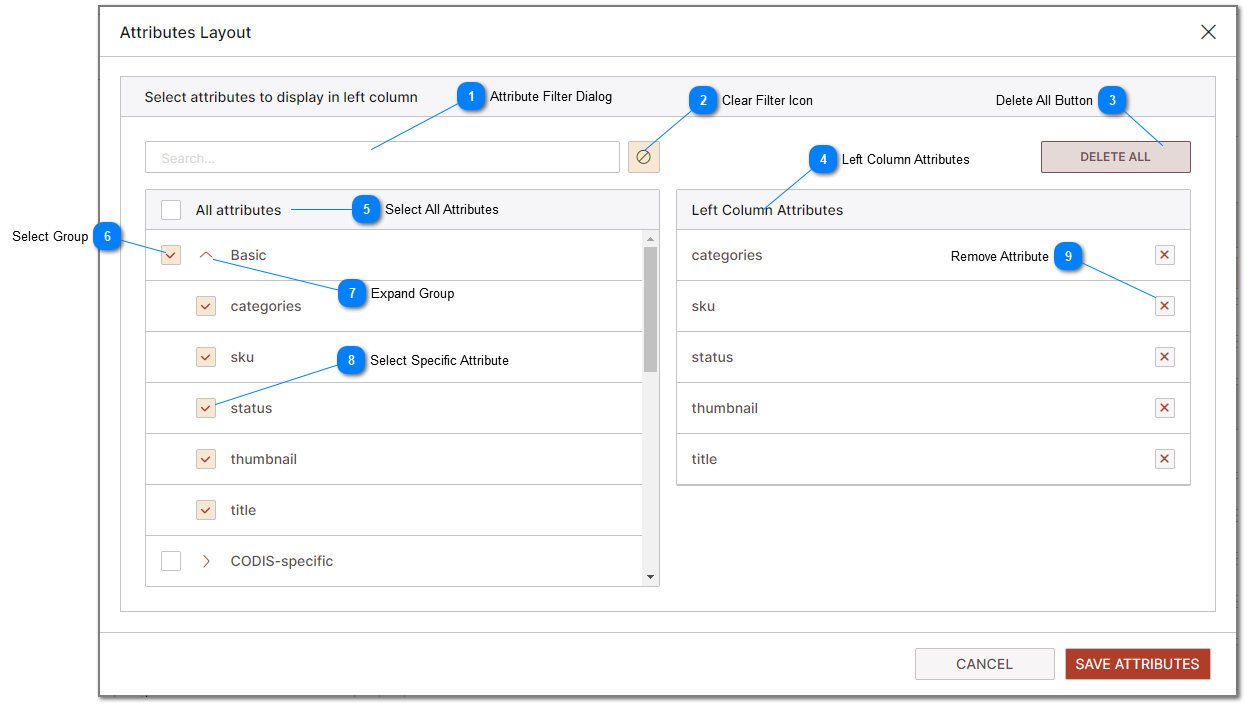
Task: Remove status attribute from right list
Action: coord(1164,357)
